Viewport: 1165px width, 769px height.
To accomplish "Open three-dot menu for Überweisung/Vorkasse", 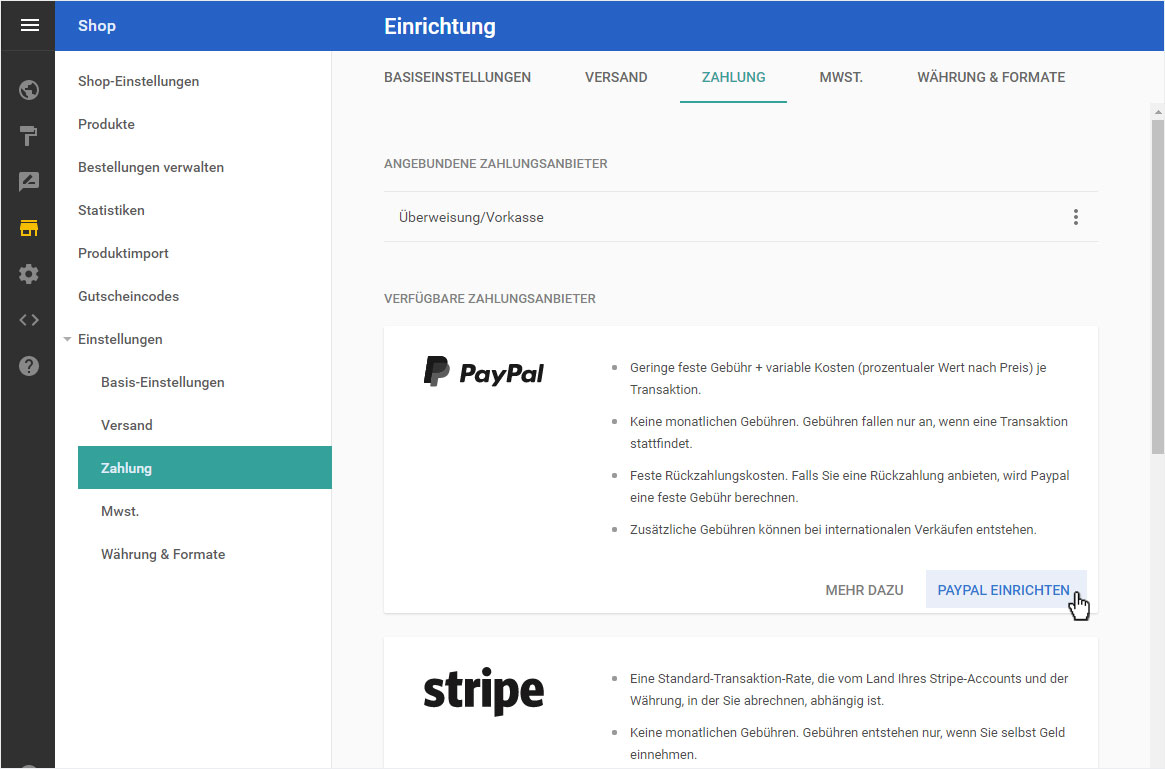I will coord(1075,217).
